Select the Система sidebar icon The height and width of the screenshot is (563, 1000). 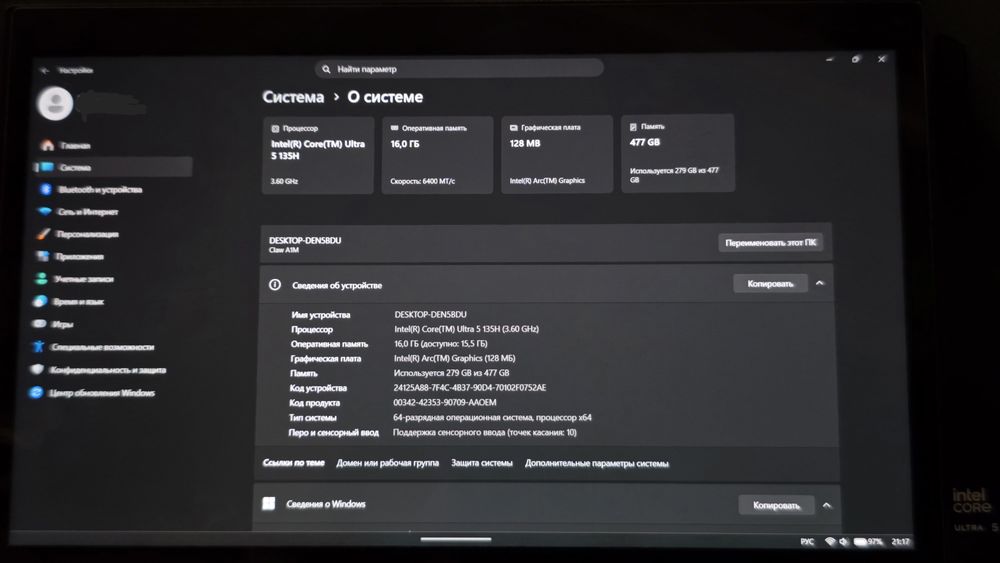point(47,167)
